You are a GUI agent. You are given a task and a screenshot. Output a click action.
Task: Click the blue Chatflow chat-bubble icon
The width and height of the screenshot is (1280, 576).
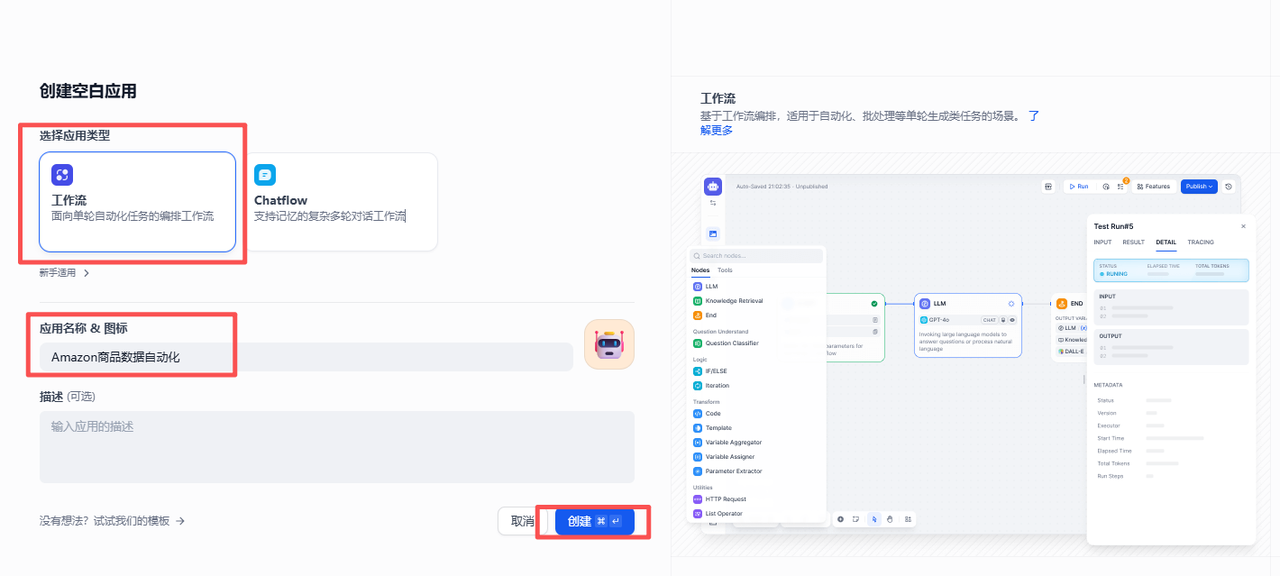coord(265,175)
